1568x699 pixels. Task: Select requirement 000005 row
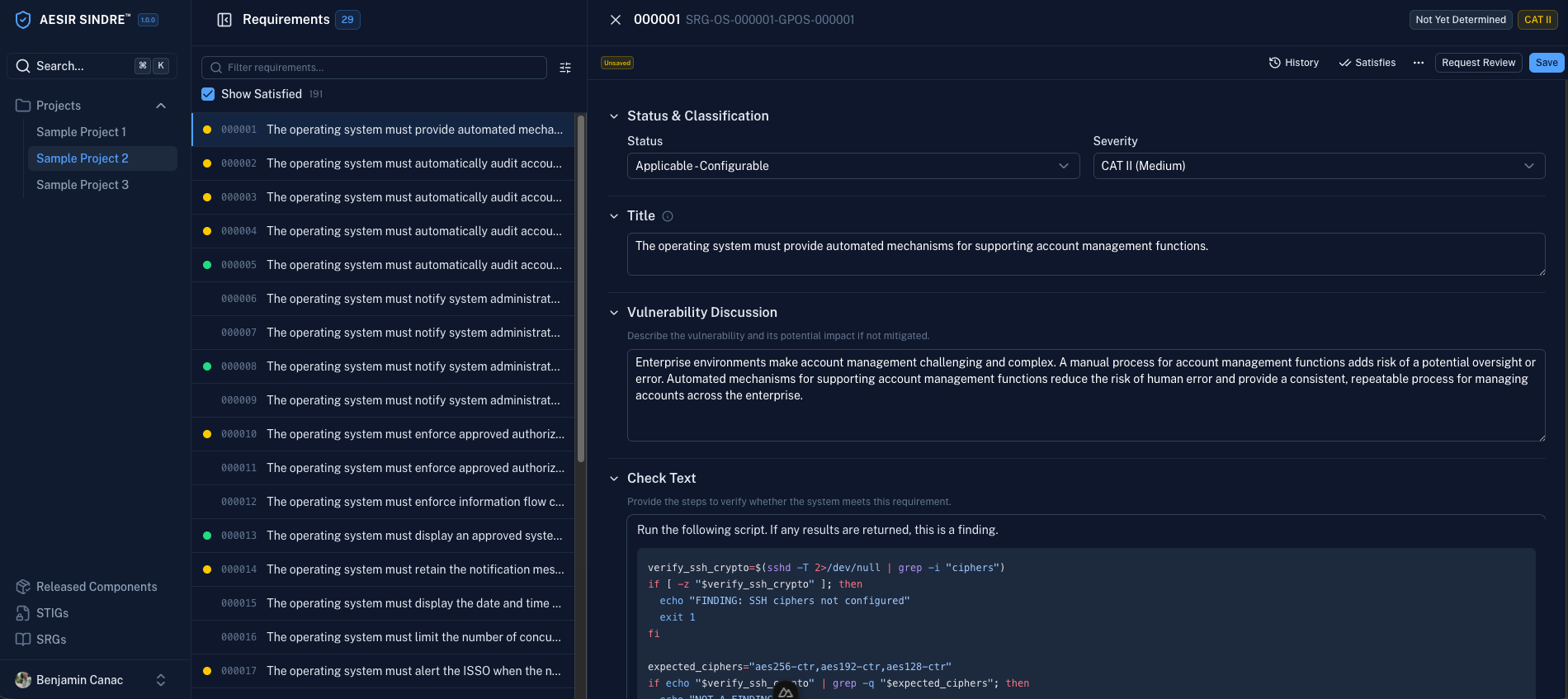pyautogui.click(x=383, y=265)
